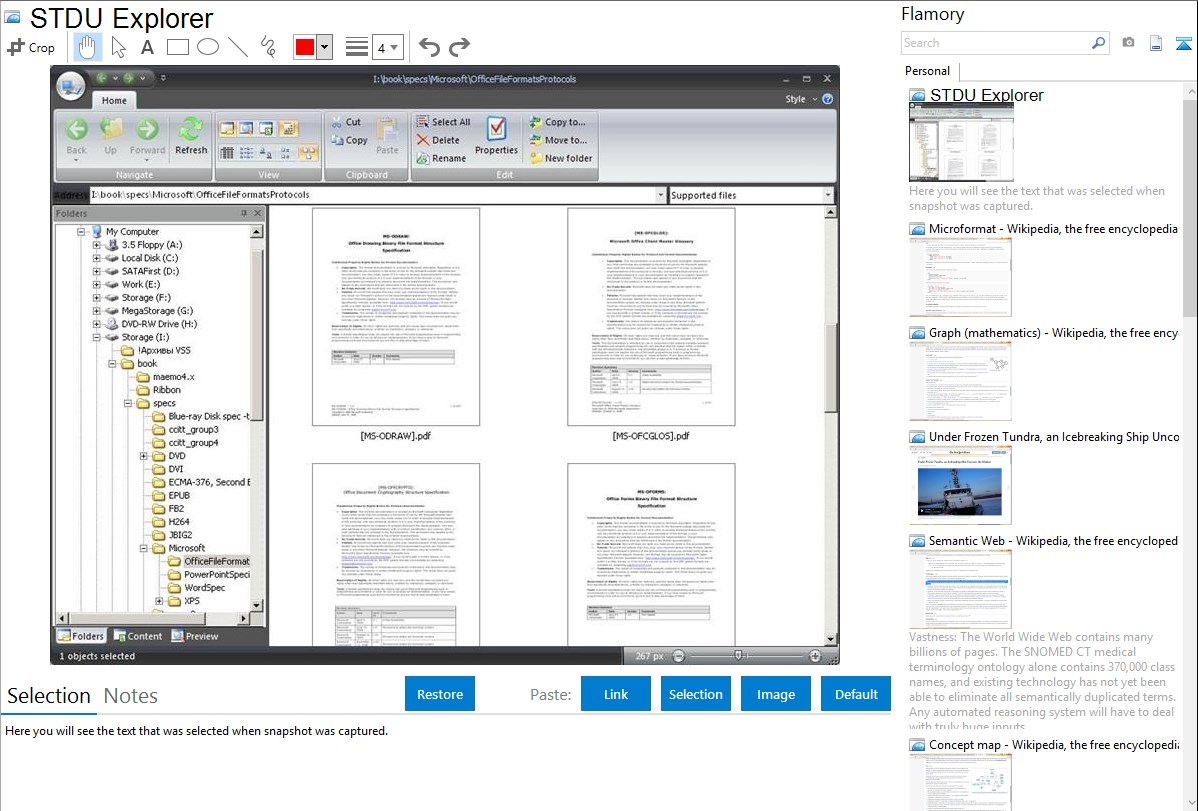Select the EPUB folder in tree
This screenshot has width=1198, height=811.
179,495
